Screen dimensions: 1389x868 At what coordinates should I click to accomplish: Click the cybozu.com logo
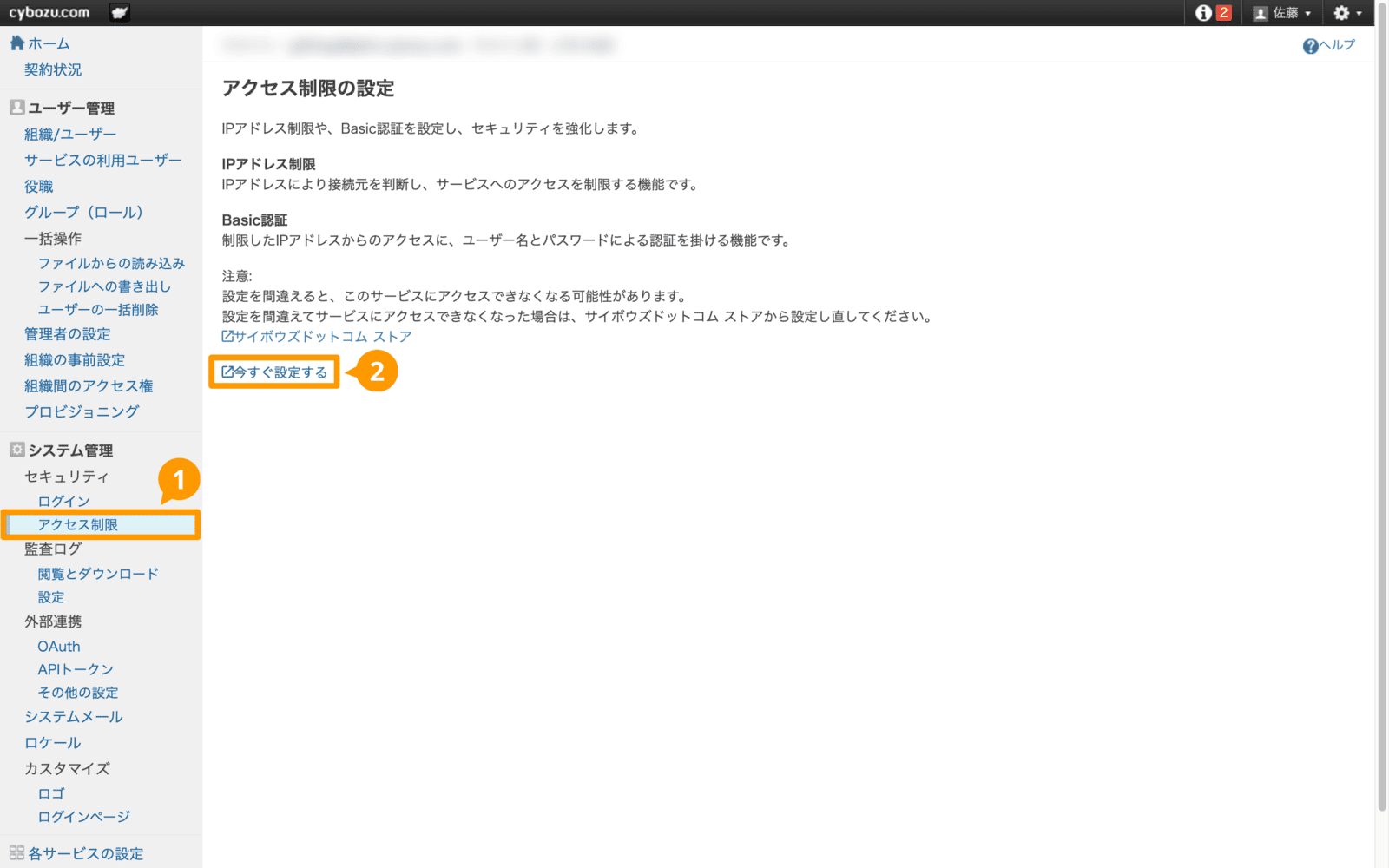pyautogui.click(x=49, y=12)
